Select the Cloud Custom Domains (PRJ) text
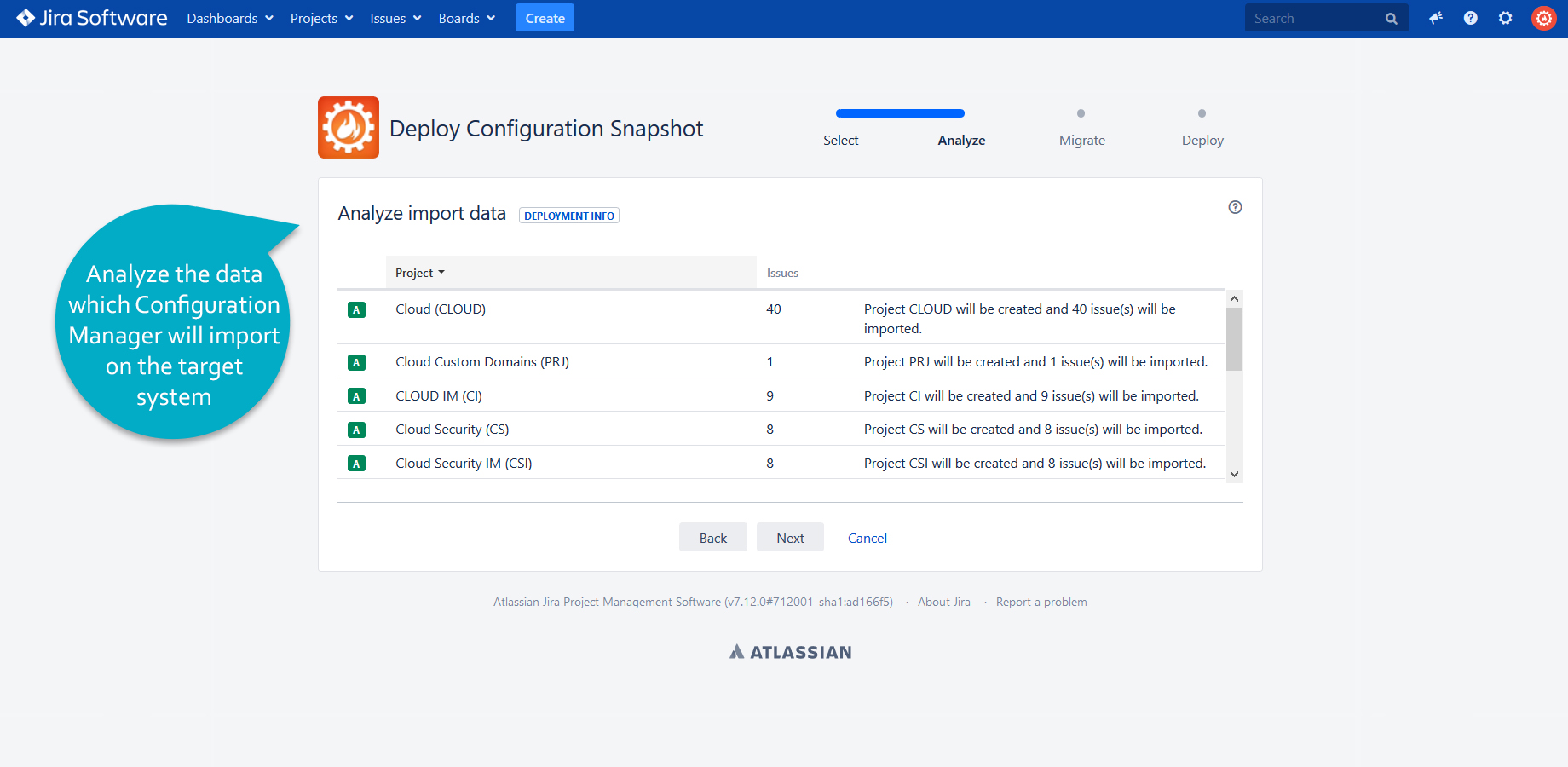The height and width of the screenshot is (767, 1568). tap(482, 362)
